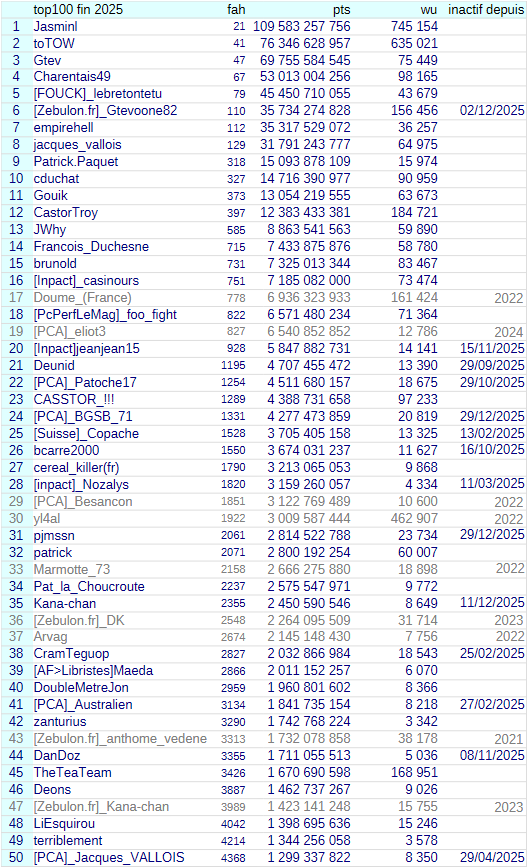Image resolution: width=528 pixels, height=868 pixels.
Task: Select the 'wu' column header
Action: 428,9
